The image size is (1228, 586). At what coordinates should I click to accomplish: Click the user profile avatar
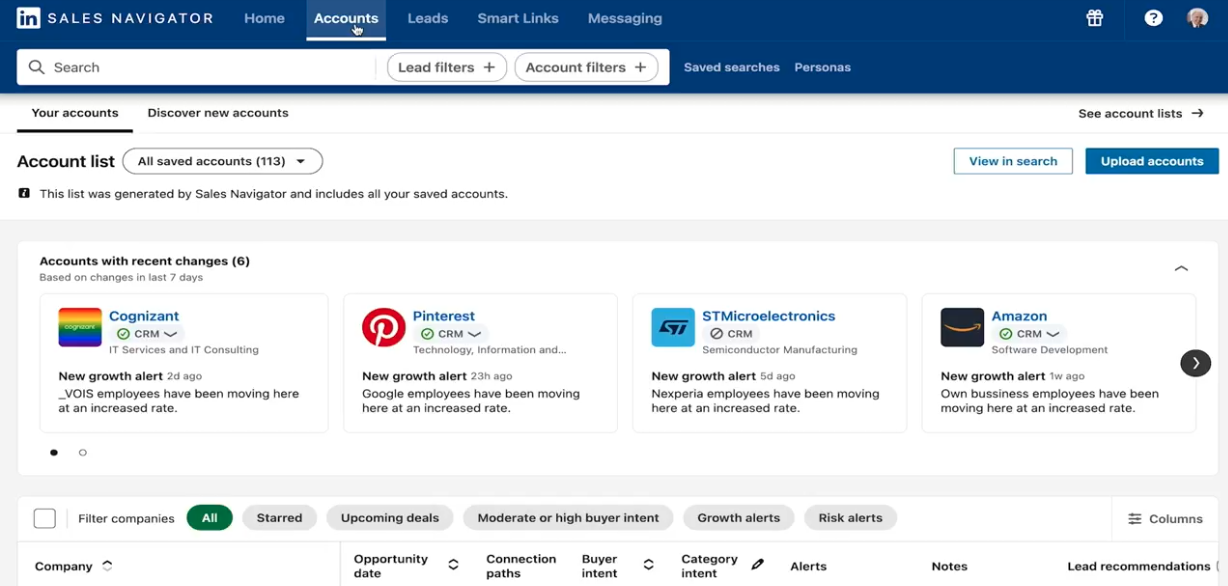pyautogui.click(x=1197, y=18)
